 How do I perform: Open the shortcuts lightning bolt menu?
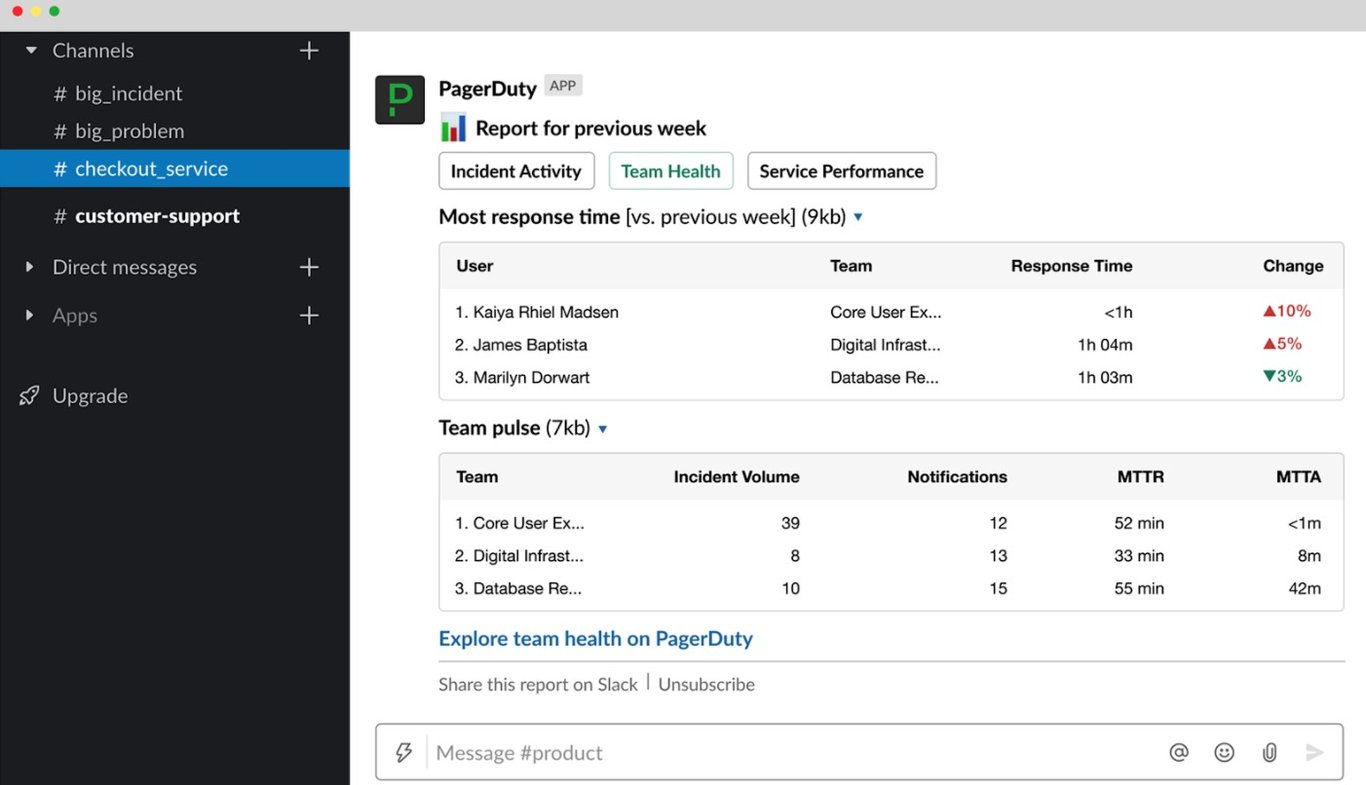coord(403,752)
